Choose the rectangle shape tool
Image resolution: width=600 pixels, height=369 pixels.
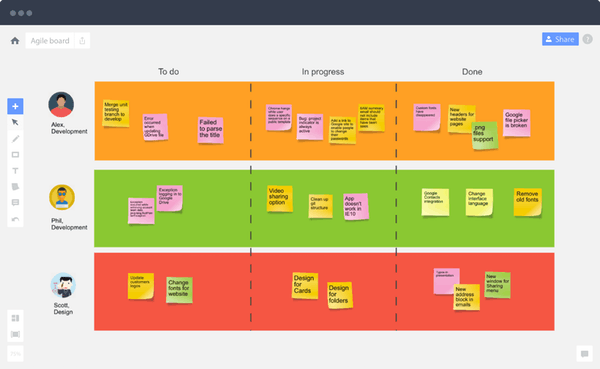15,155
